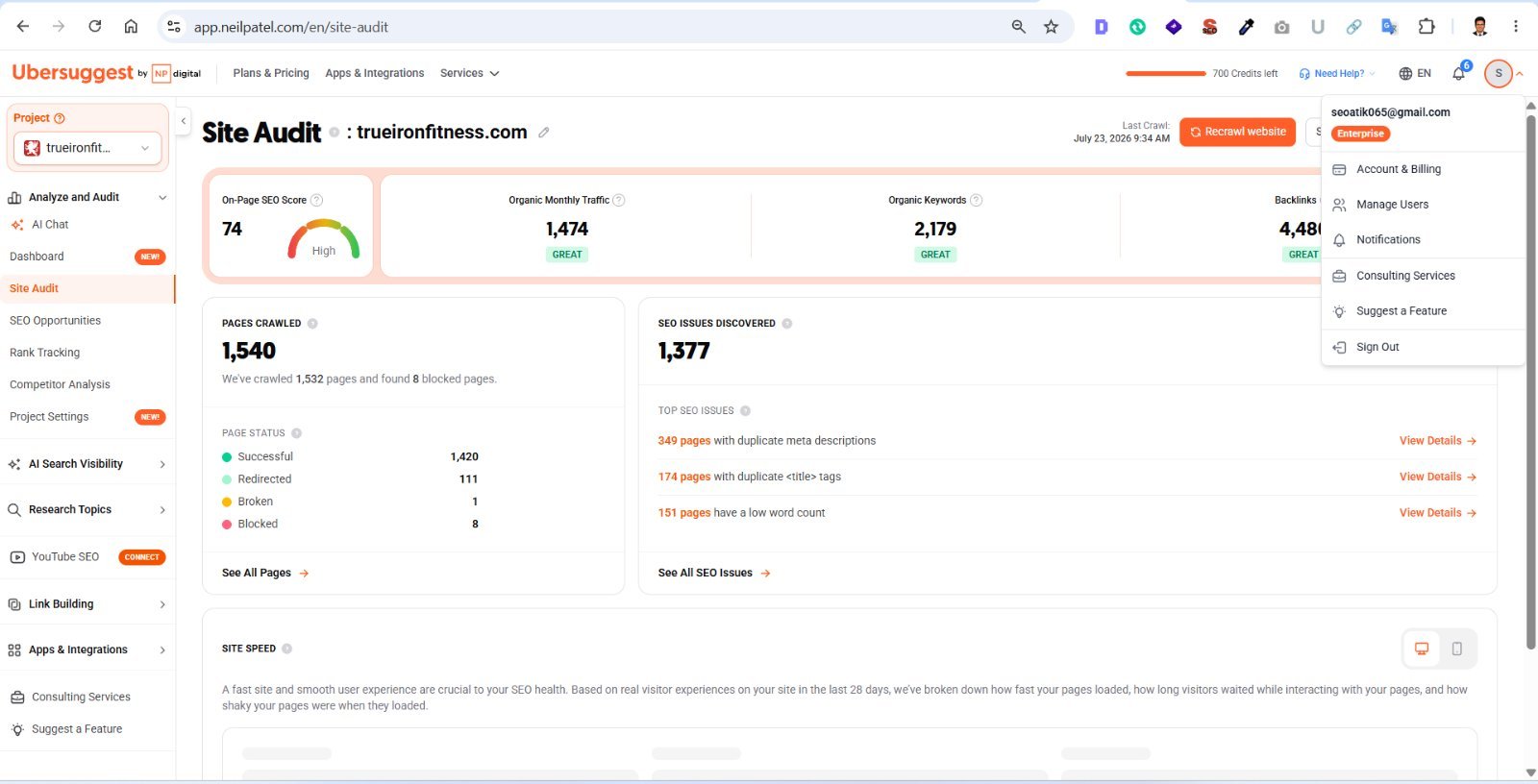
Task: Click info icon beside Site Speed
Action: pos(287,649)
